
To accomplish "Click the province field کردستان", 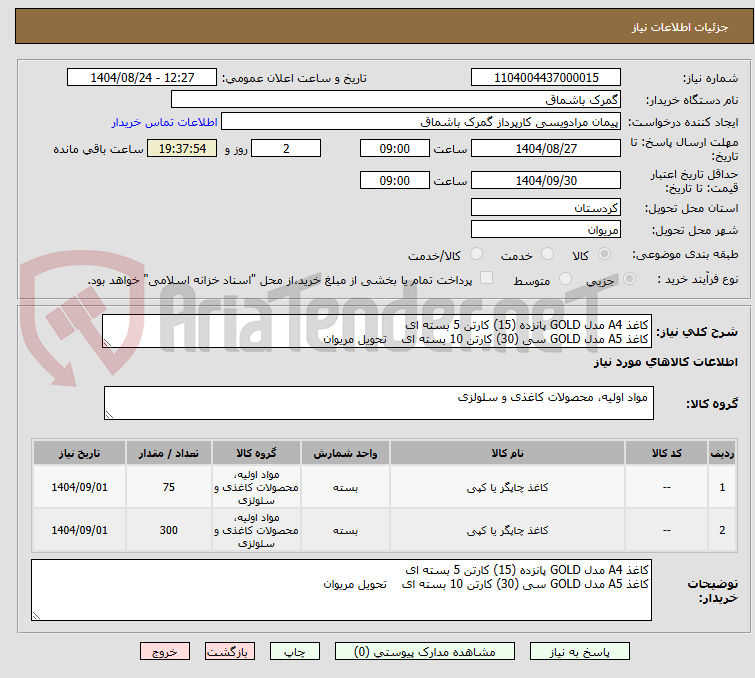I will 546,207.
